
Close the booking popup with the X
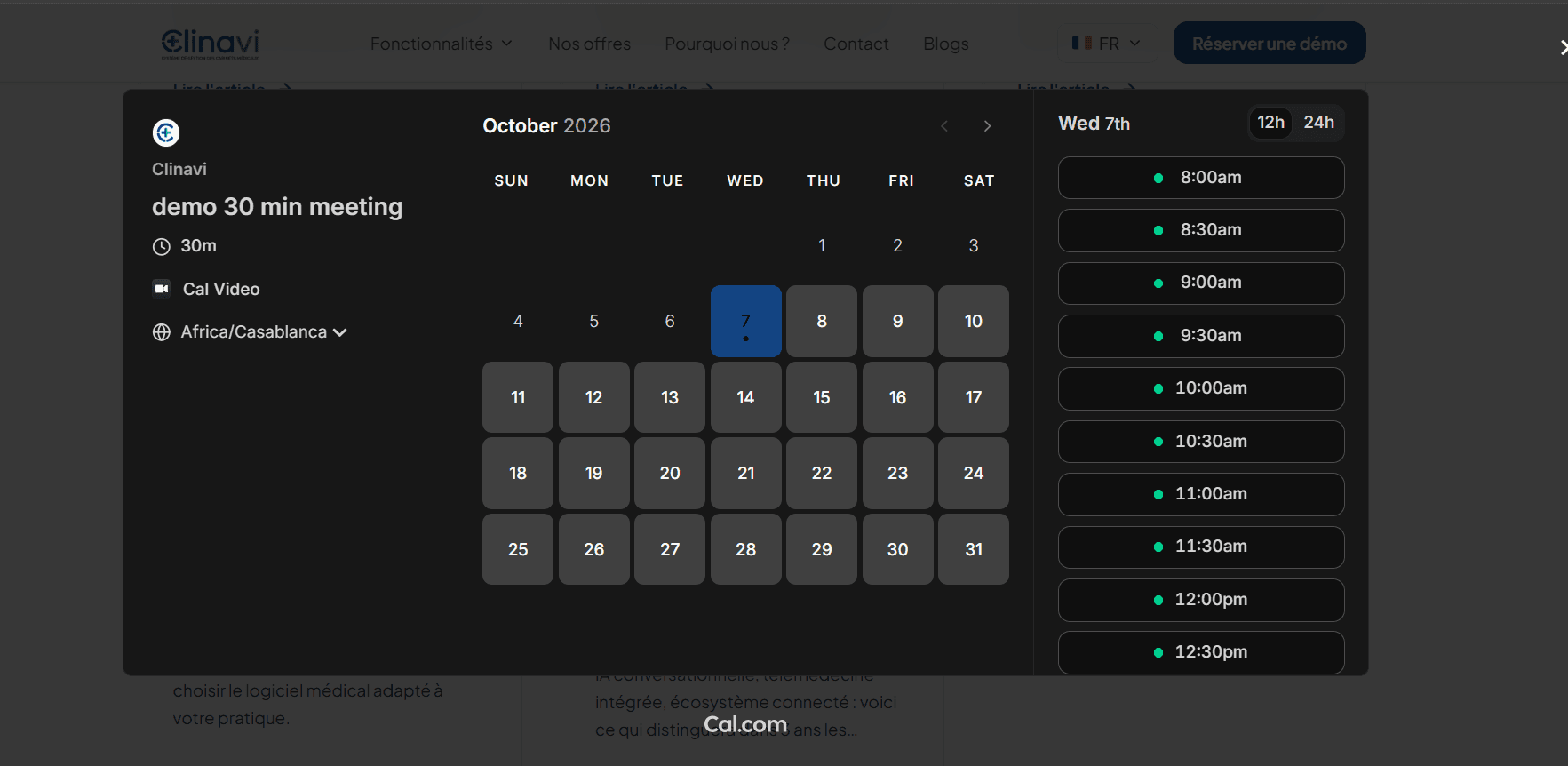click(1563, 47)
